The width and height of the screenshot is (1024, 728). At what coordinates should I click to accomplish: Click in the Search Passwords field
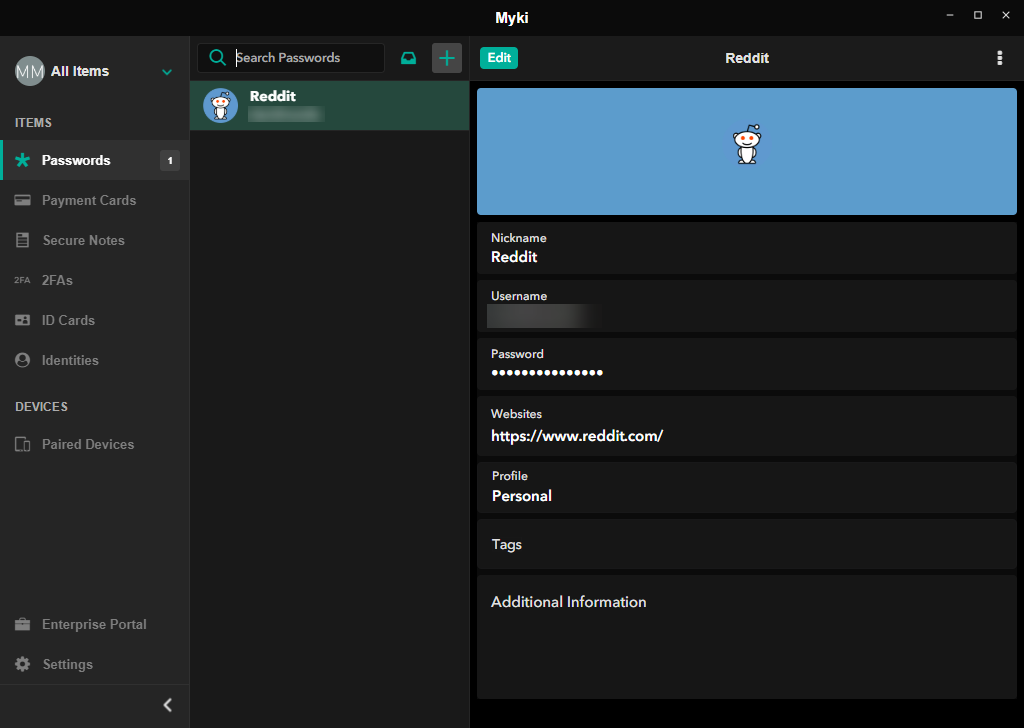[291, 57]
